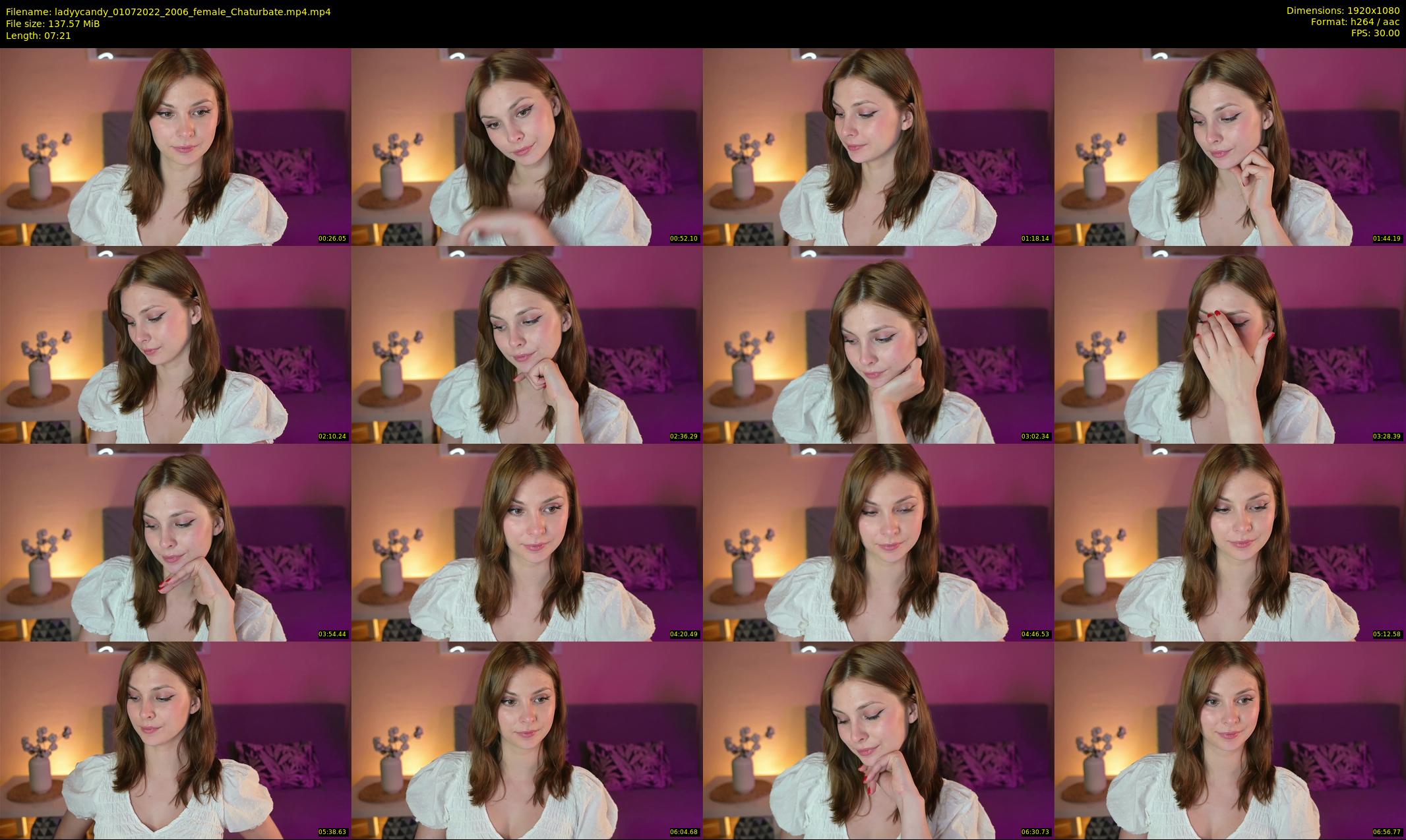The height and width of the screenshot is (840, 1406).
Task: Click the thumbnail at 03:02.34
Action: (x=878, y=344)
